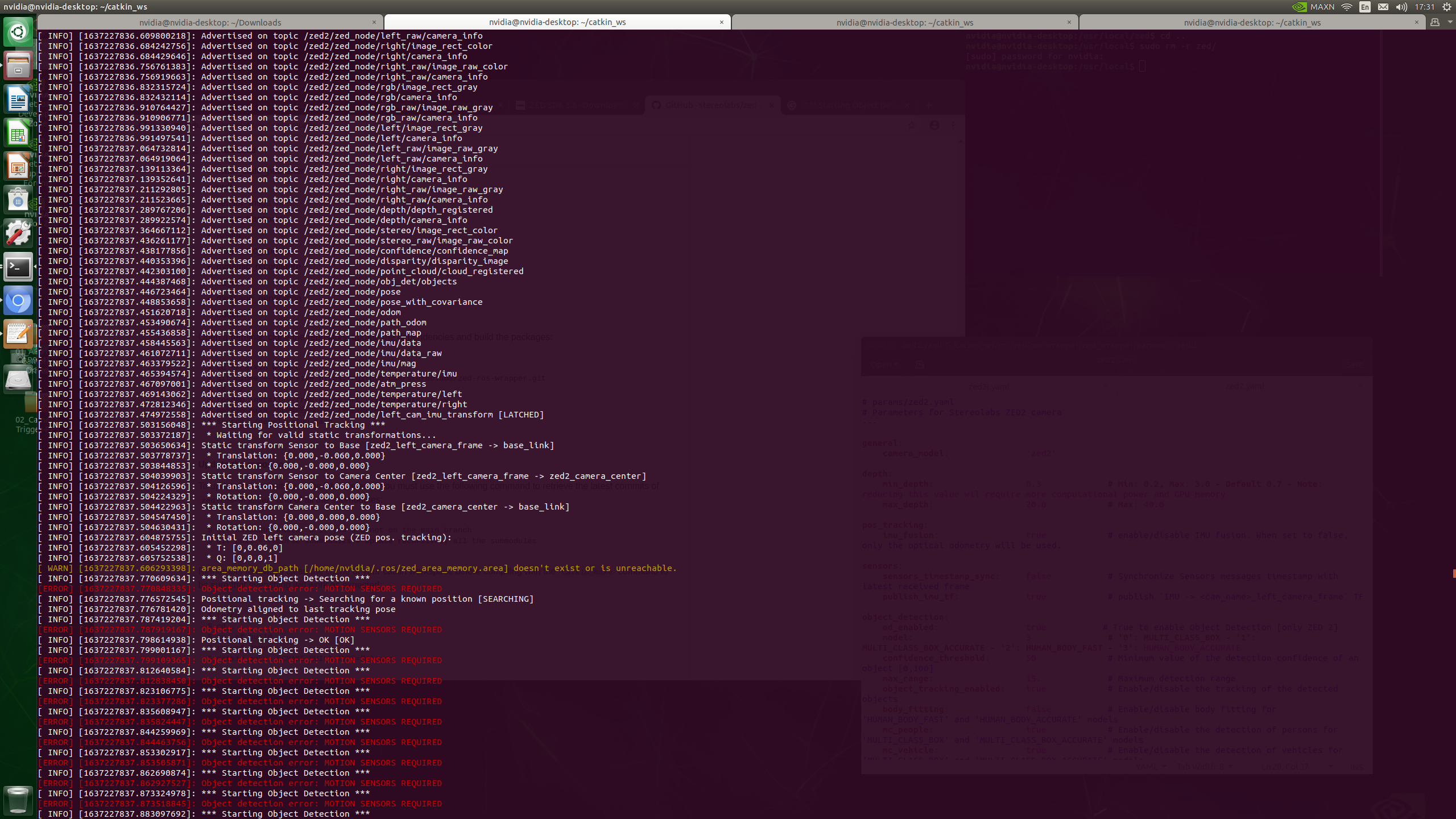Image resolution: width=1456 pixels, height=819 pixels.
Task: Launch LibreOffice Writer from the dock
Action: pyautogui.click(x=18, y=98)
